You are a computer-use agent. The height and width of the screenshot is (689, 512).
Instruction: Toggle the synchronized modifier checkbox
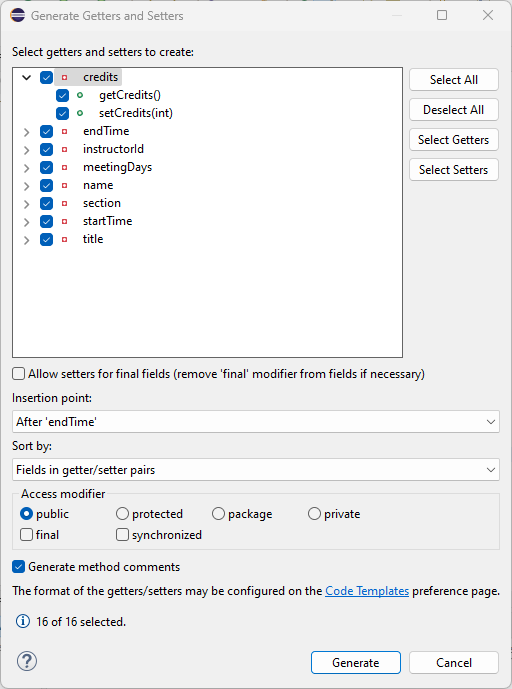(x=122, y=535)
